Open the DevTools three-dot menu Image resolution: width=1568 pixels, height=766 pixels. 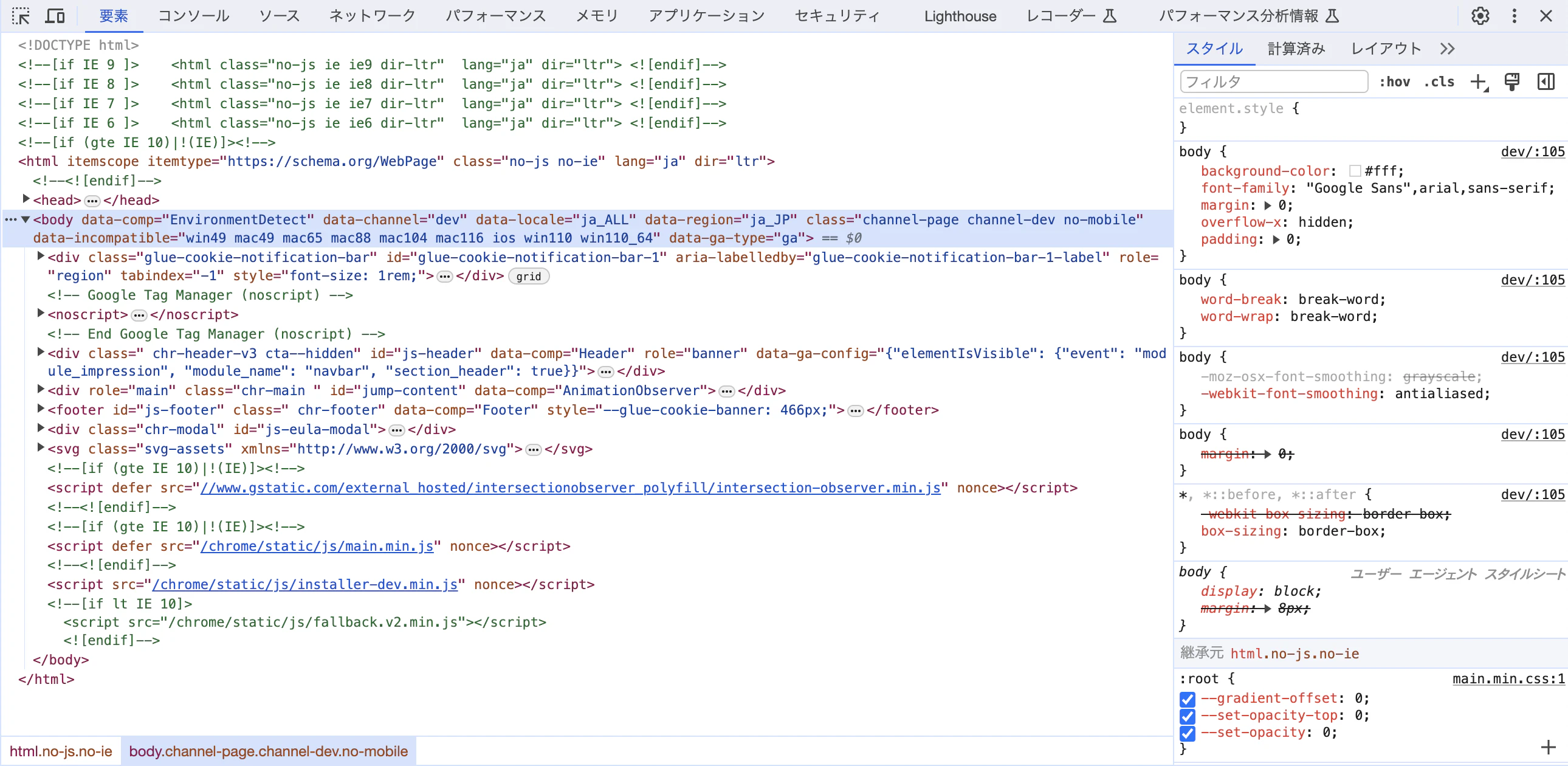1515,16
